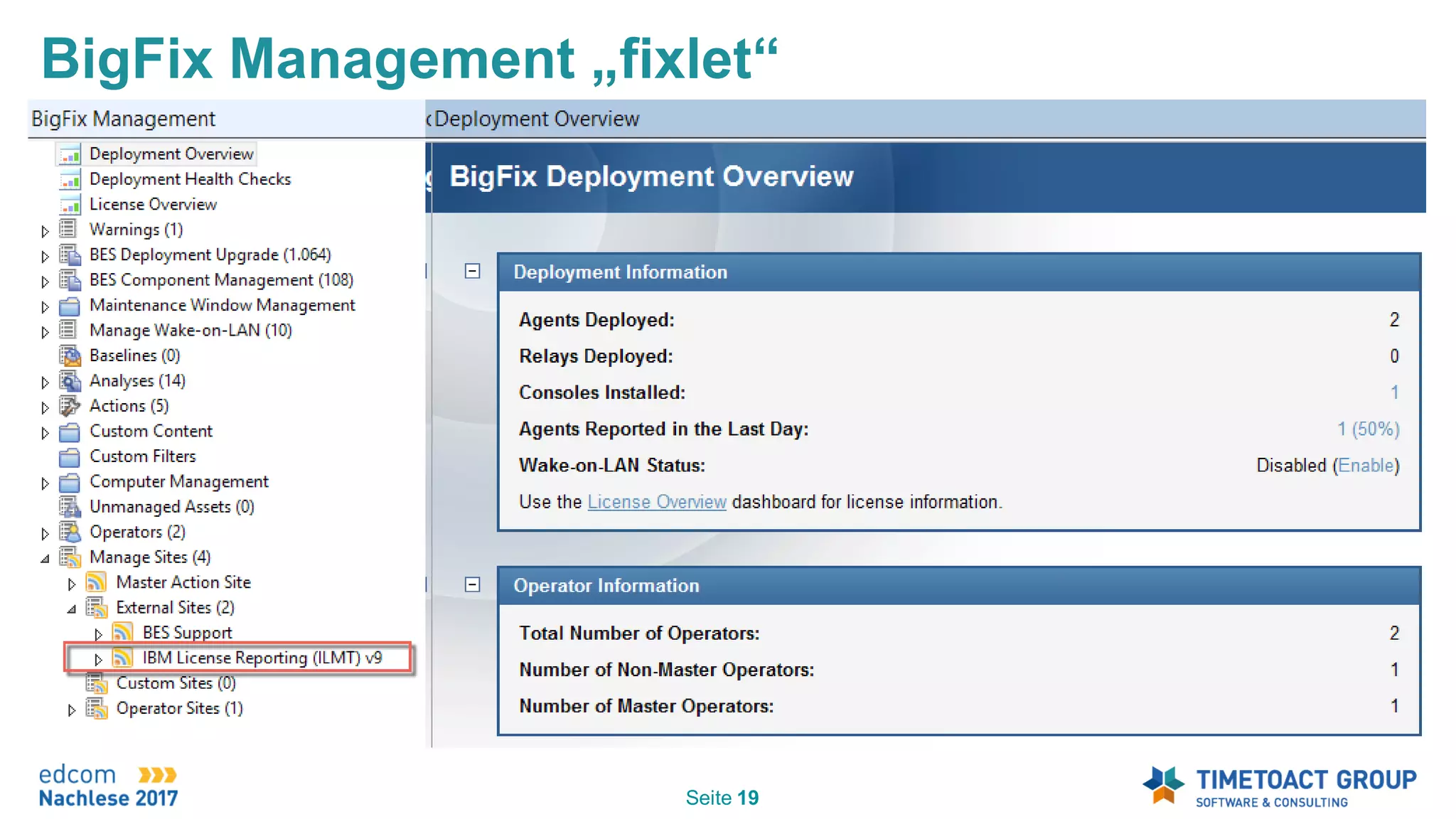Click the Total Number of Operators label

click(x=639, y=633)
